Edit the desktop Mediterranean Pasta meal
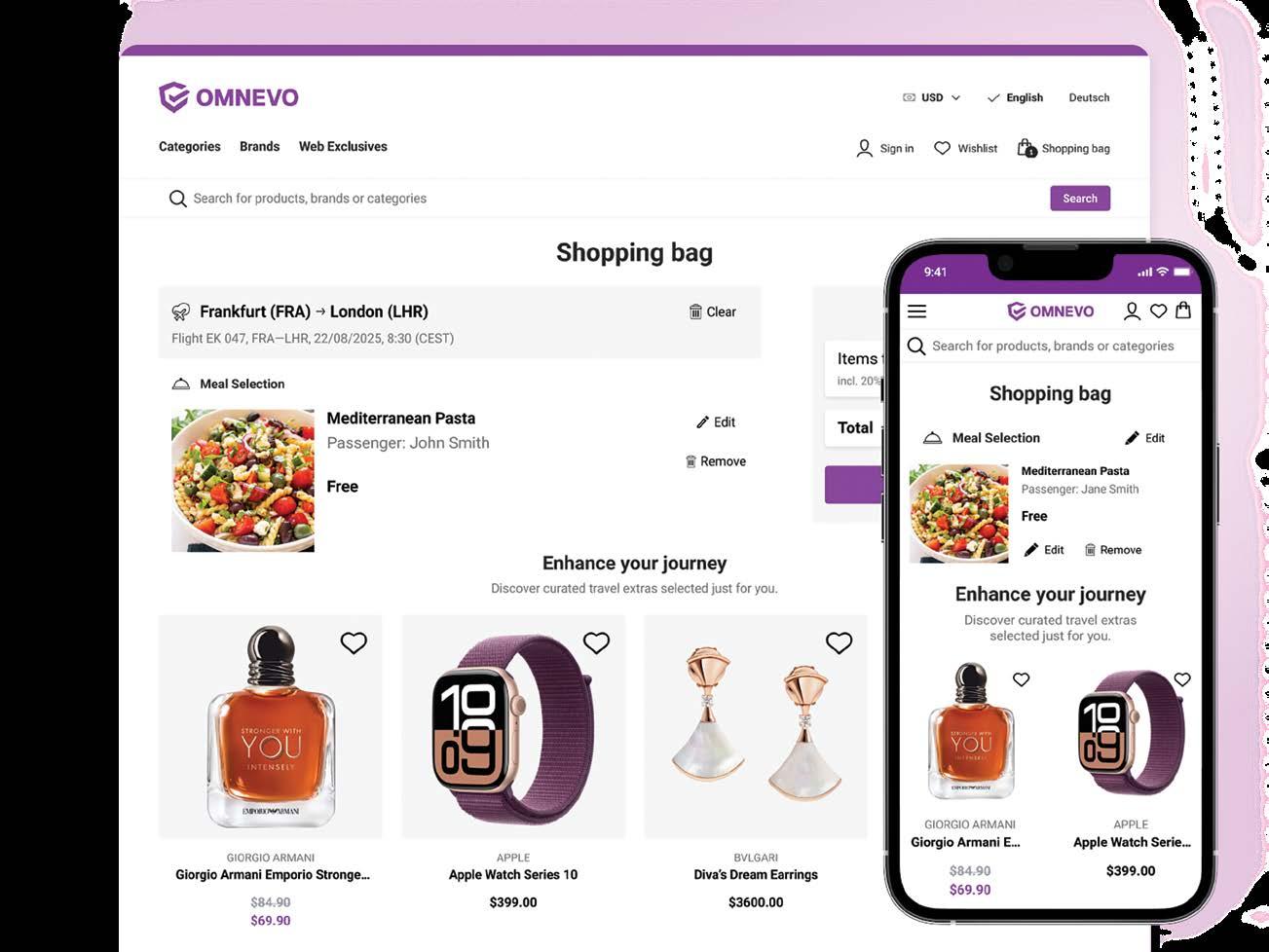The height and width of the screenshot is (952, 1269). tap(716, 422)
